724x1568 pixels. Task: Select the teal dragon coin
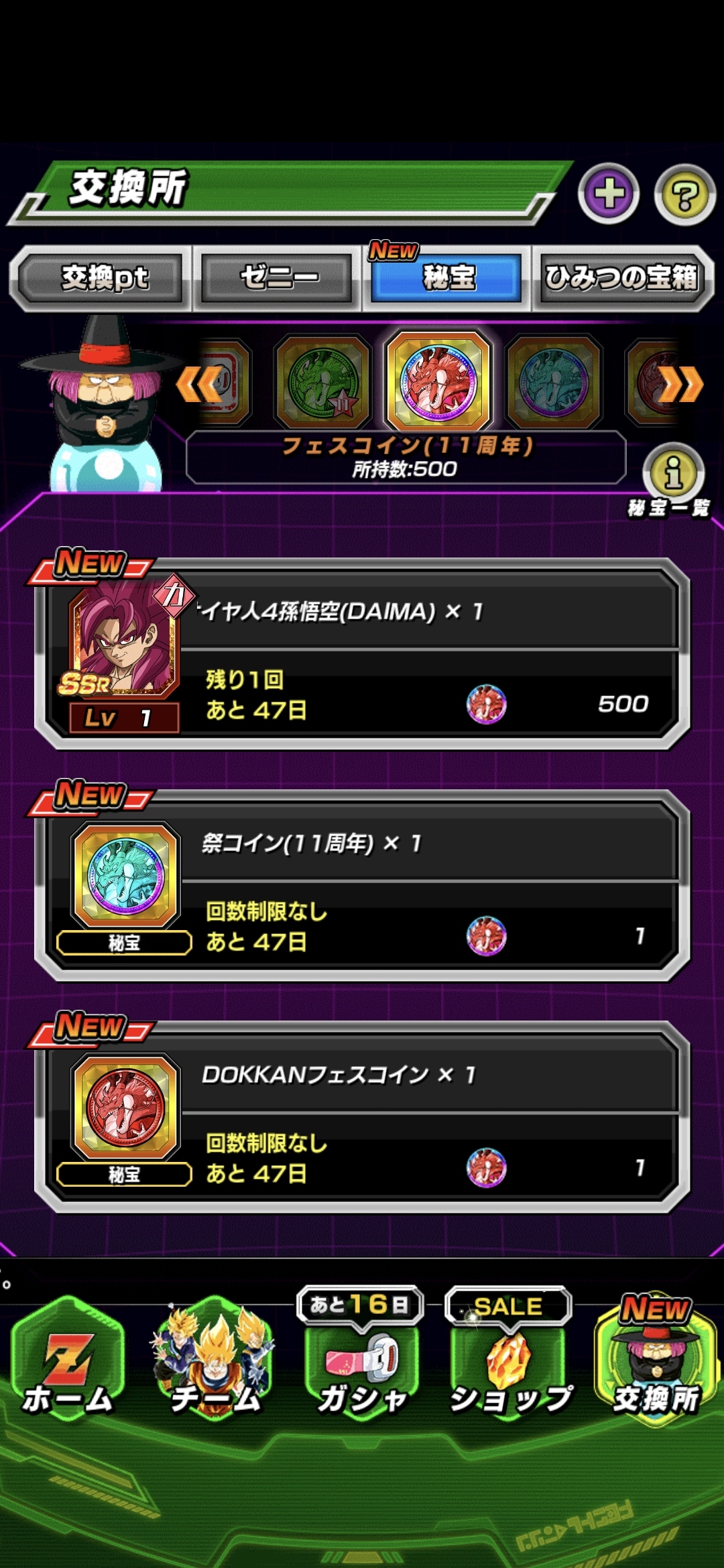click(x=554, y=383)
